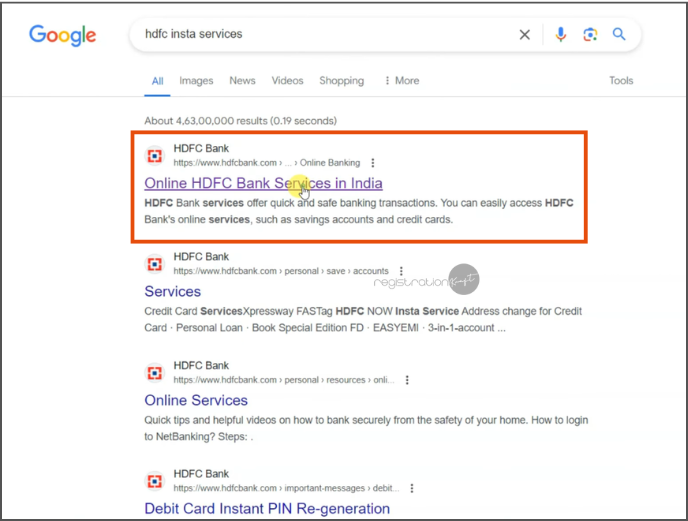Switch to the Shopping tab

[x=341, y=81]
